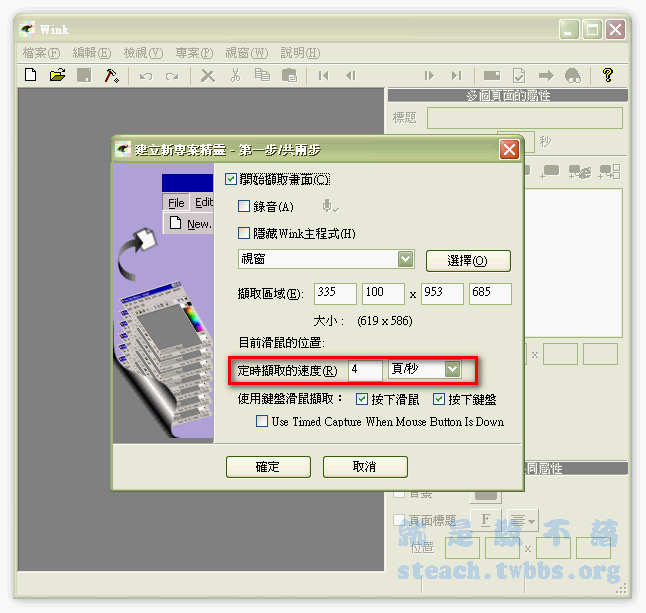Click the Render toolbar icon
Viewport: 646px width, 613px height.
(x=492, y=75)
